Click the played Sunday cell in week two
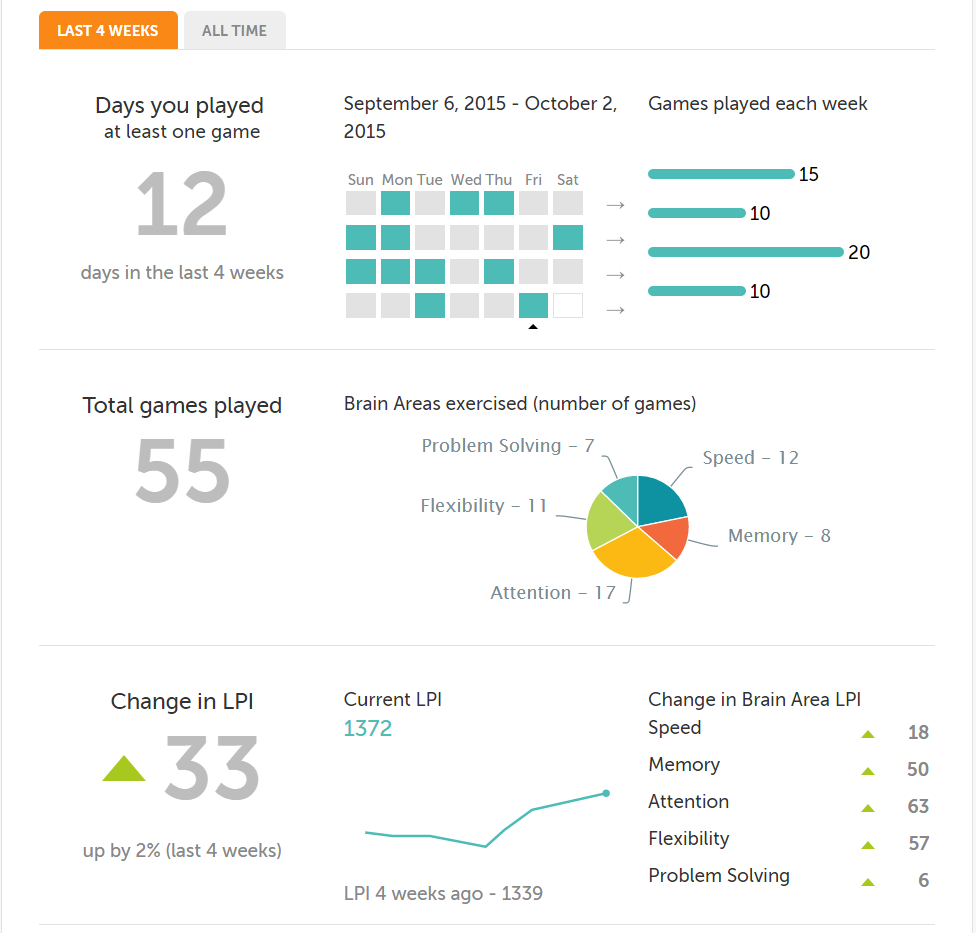The image size is (976, 933). (x=361, y=237)
